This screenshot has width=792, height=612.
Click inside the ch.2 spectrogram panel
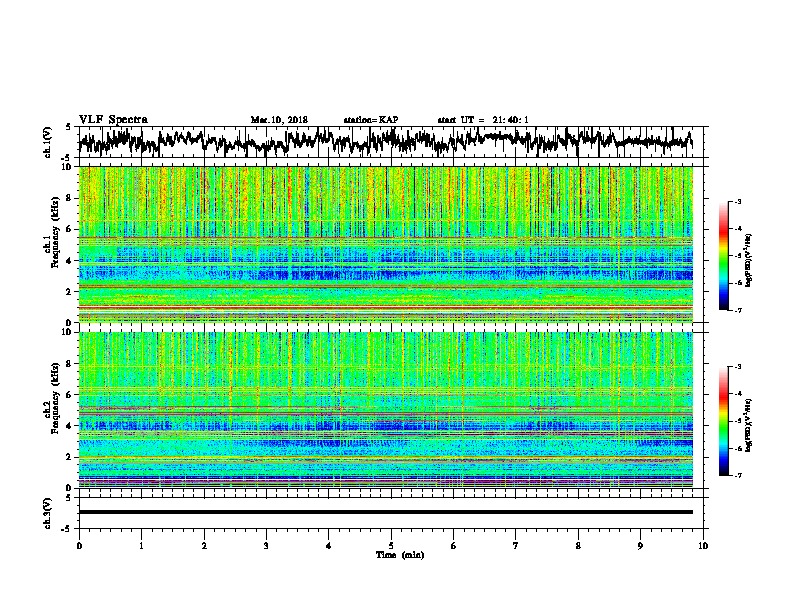click(385, 410)
